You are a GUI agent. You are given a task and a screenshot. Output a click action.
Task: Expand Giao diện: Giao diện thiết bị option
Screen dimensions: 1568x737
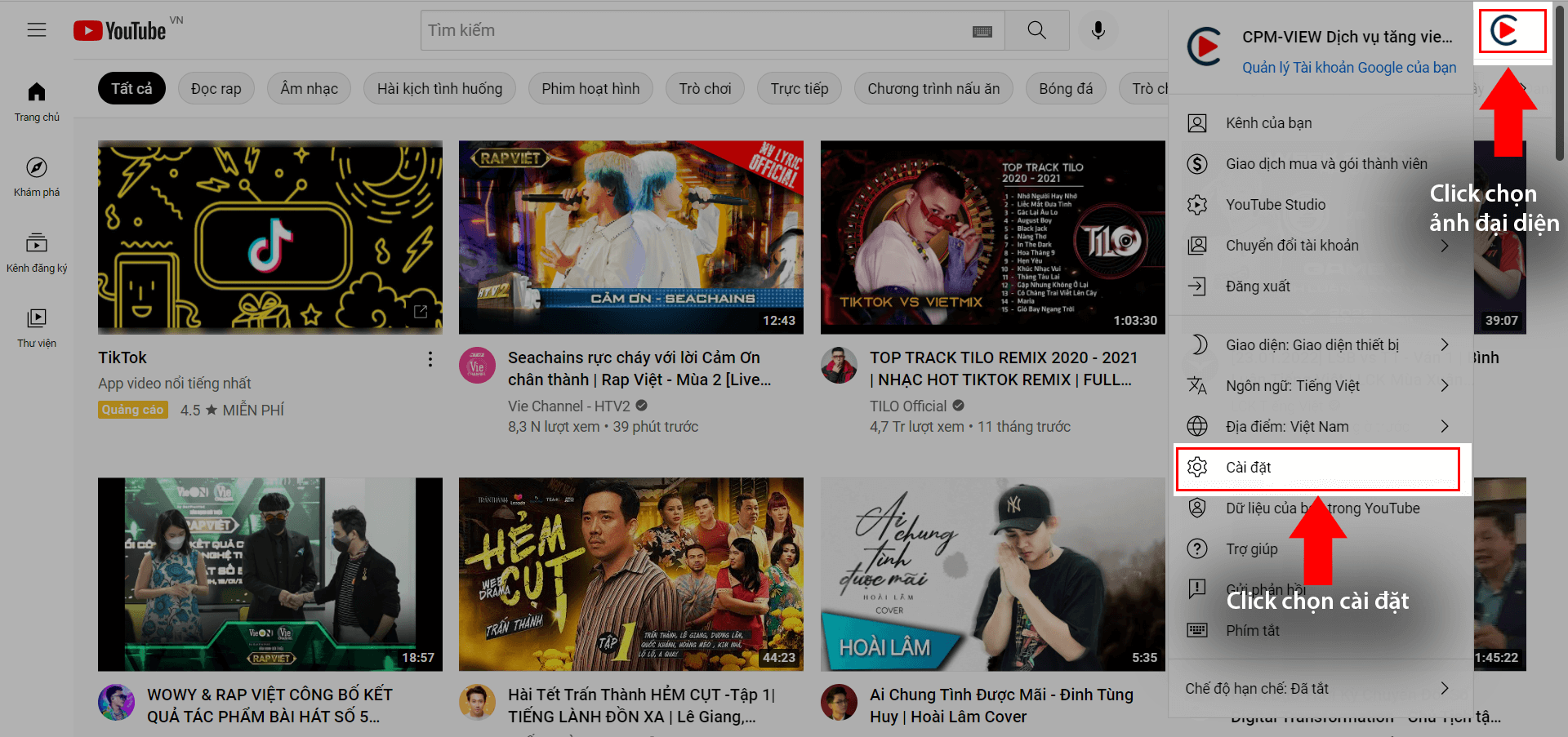point(1321,345)
